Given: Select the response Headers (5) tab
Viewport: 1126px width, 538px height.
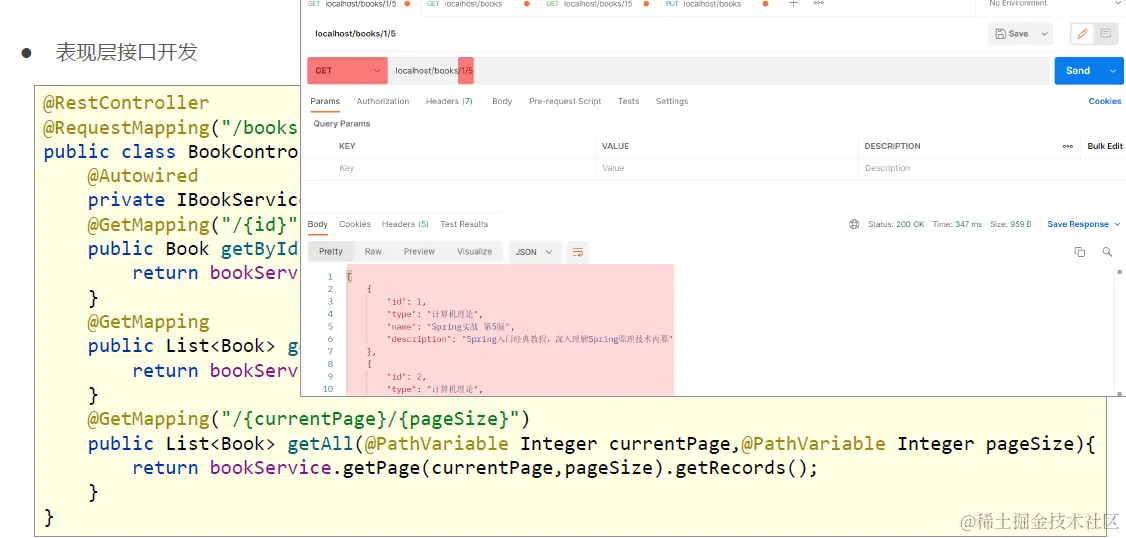Looking at the screenshot, I should tap(405, 224).
